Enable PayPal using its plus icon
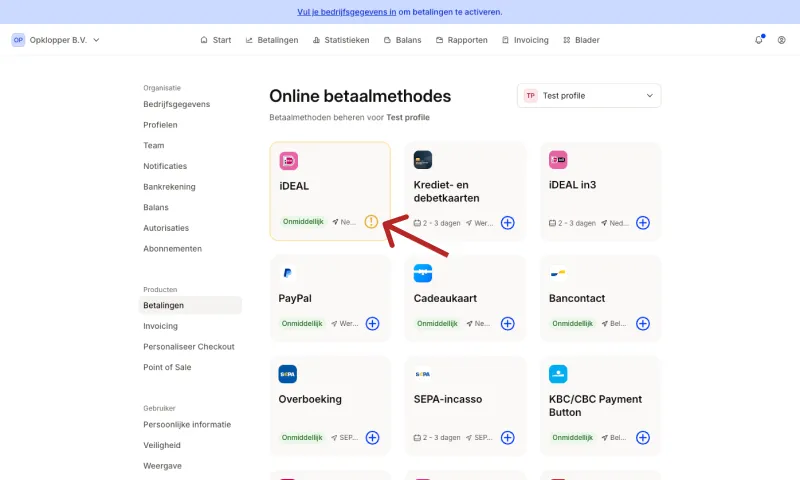Viewport: 800px width, 480px height. 372,323
